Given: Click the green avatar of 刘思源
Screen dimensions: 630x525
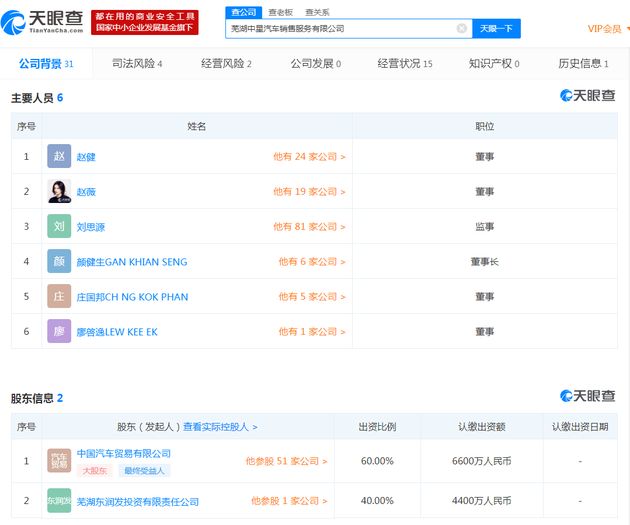Looking at the screenshot, I should (59, 227).
